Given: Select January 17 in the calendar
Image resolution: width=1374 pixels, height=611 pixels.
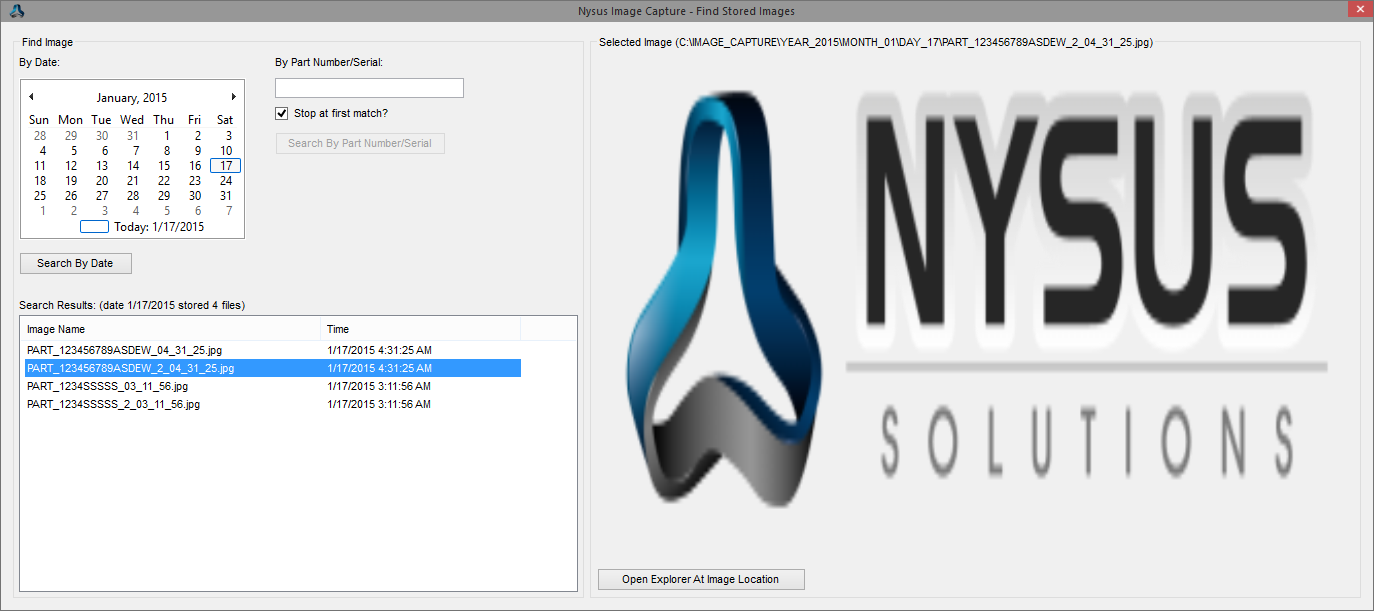Looking at the screenshot, I should pos(226,166).
